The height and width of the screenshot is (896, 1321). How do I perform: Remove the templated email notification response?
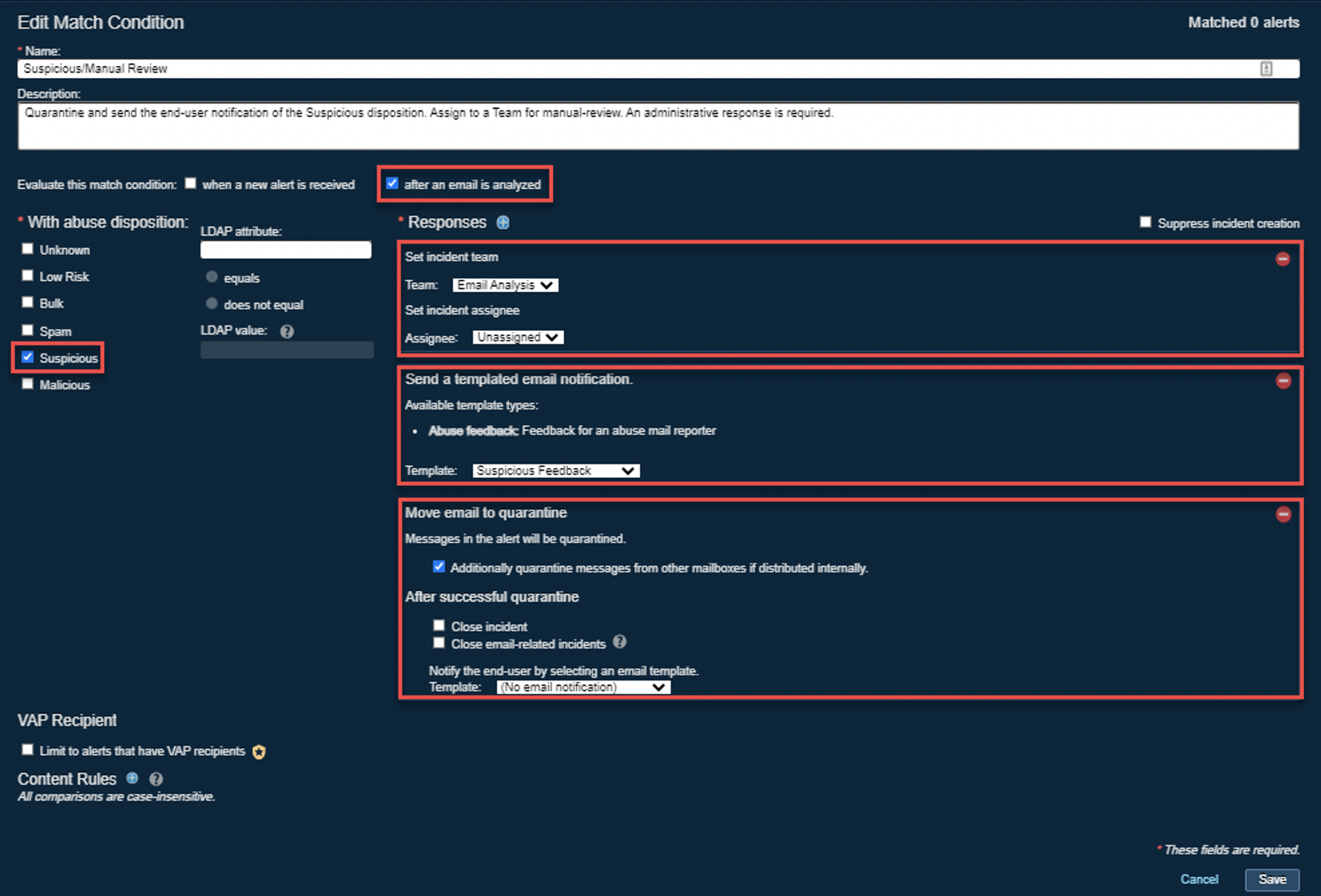point(1282,381)
